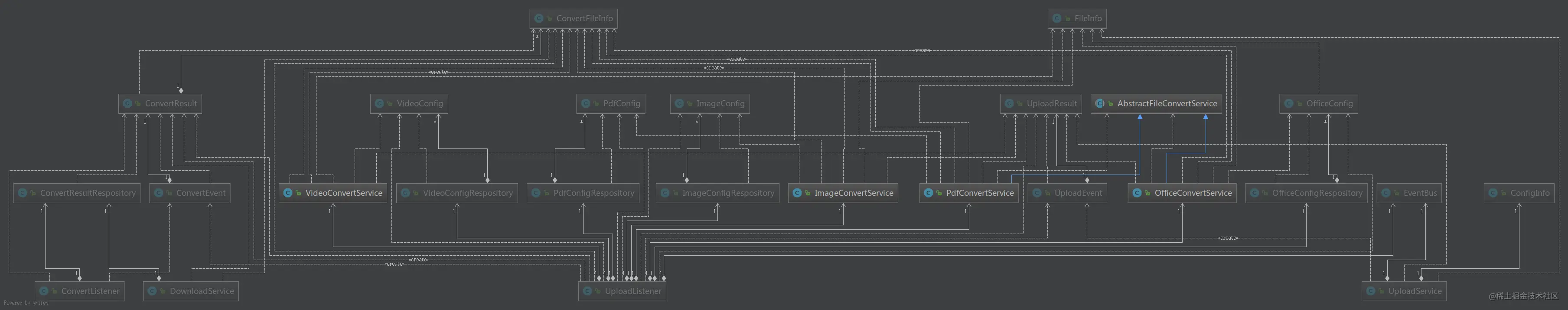
Task: Click the UploadService node label
Action: tap(1415, 291)
